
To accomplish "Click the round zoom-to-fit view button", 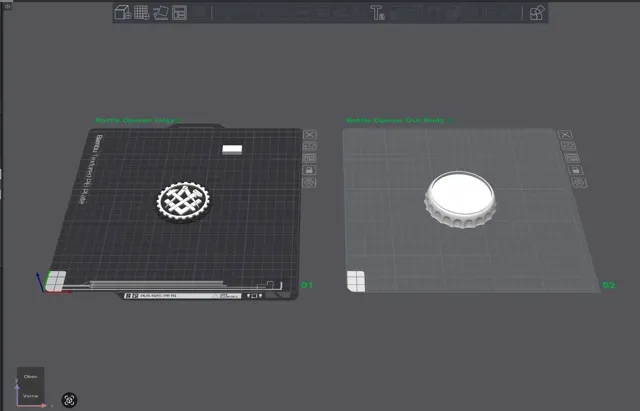I will pos(69,400).
